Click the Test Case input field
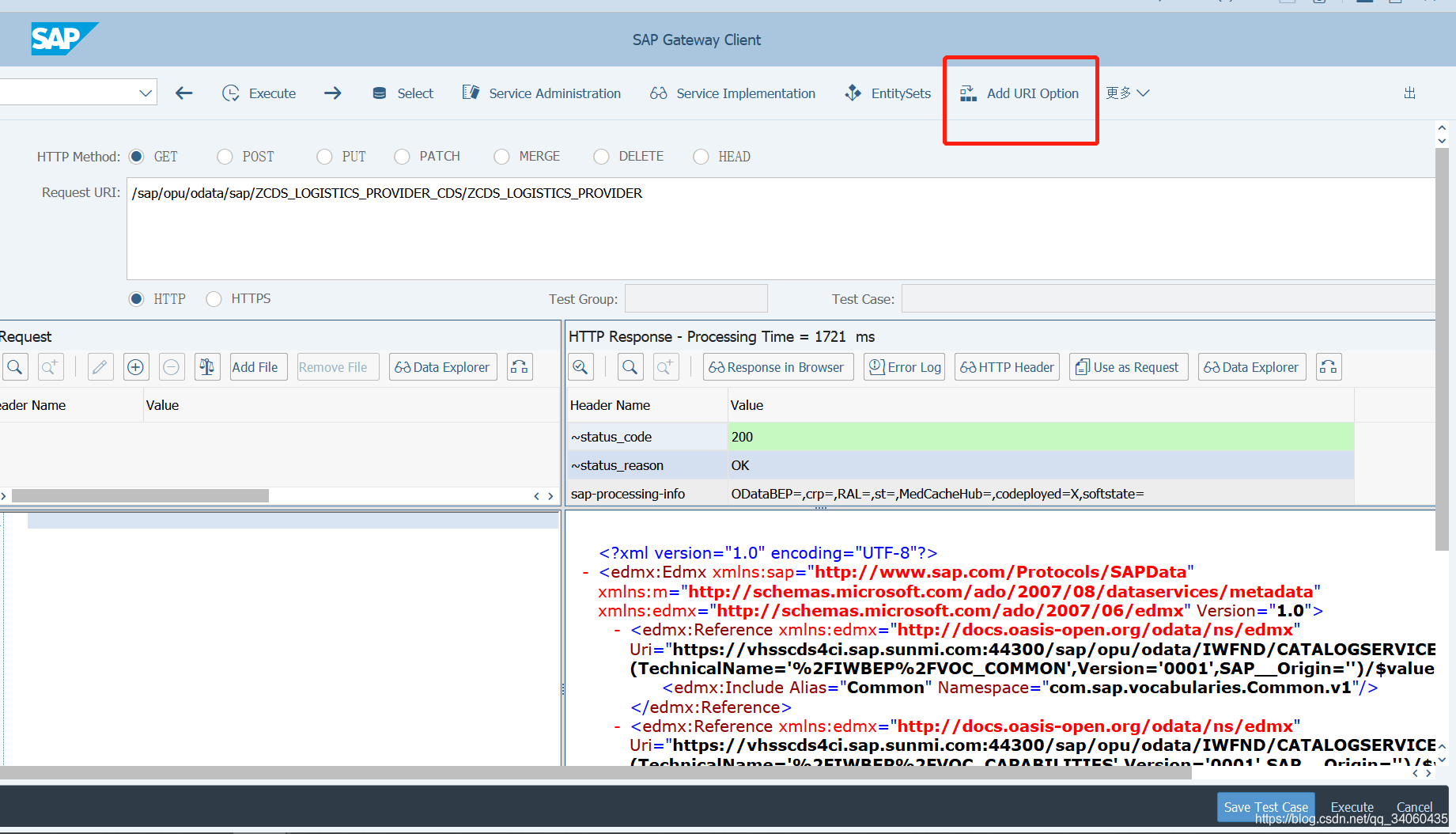The image size is (1456, 834). point(1168,299)
